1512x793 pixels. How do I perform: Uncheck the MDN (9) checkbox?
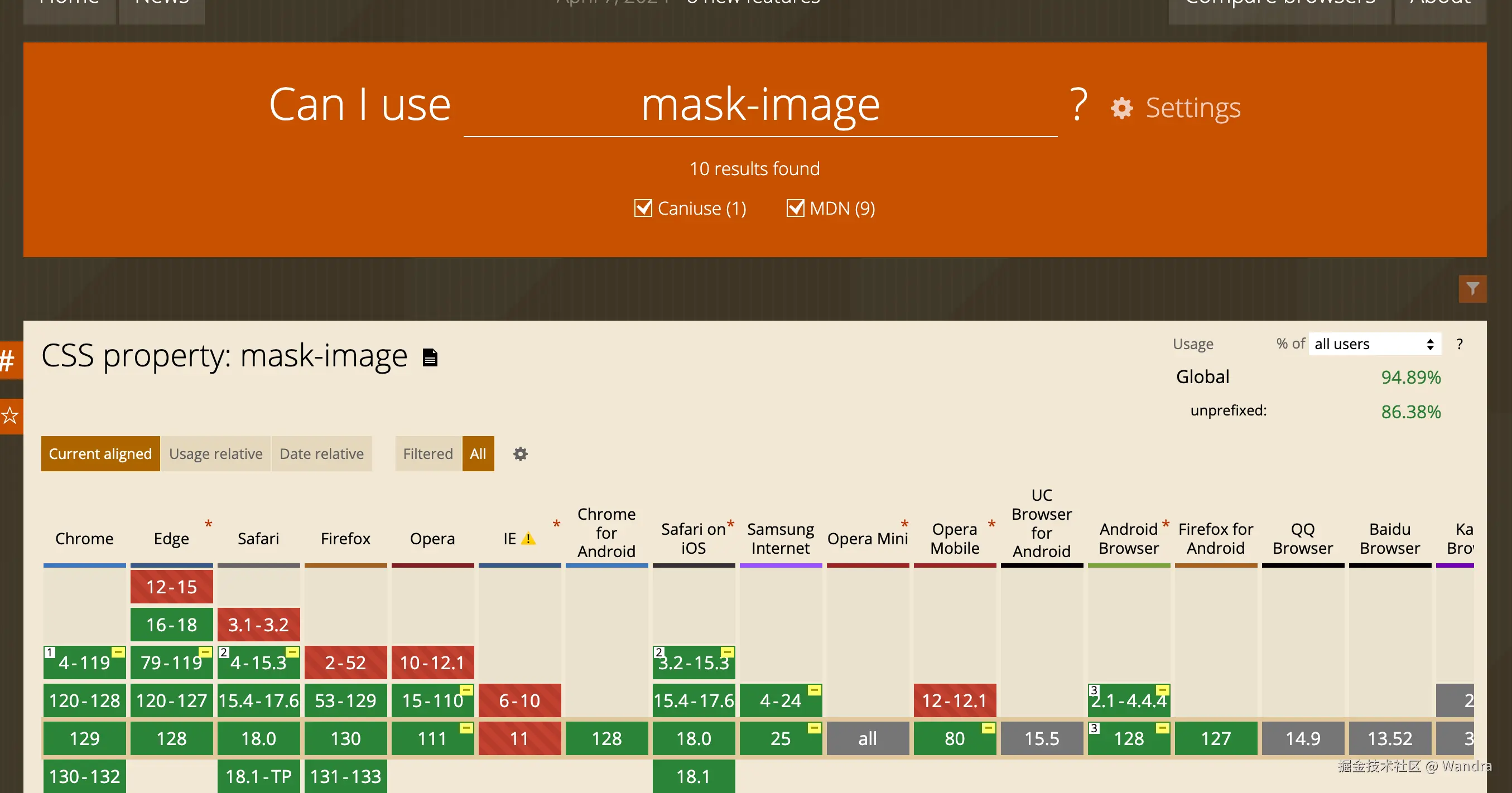pos(795,208)
